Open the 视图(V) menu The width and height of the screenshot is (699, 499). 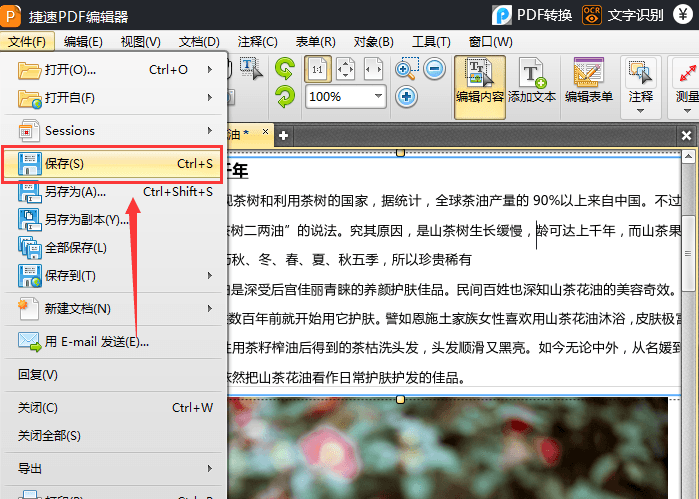[140, 41]
